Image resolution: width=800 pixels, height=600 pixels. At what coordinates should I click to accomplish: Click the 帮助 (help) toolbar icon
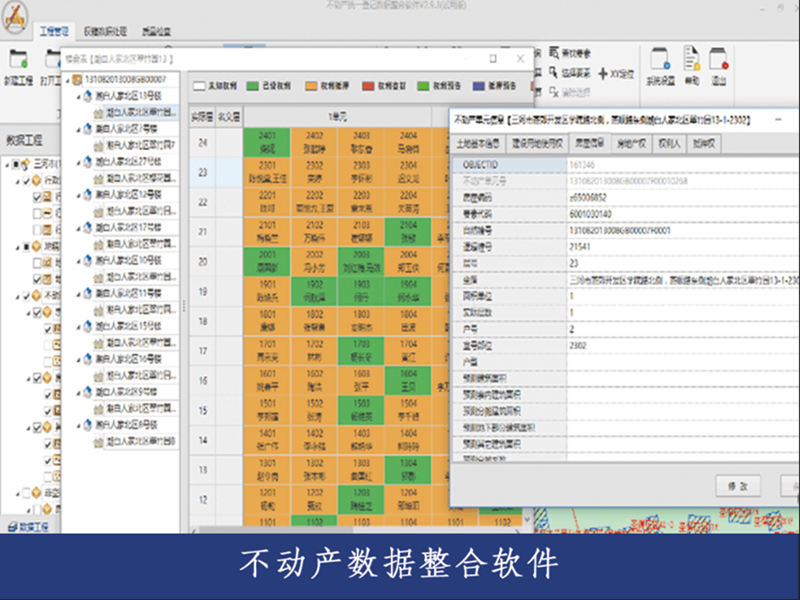tap(691, 59)
